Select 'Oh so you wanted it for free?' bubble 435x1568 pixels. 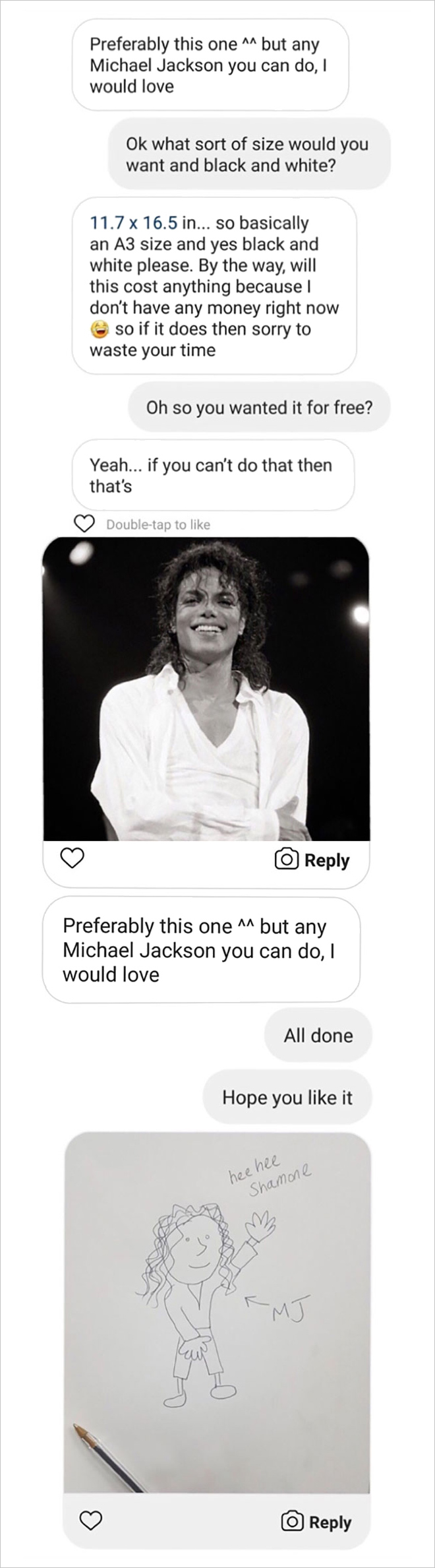(259, 407)
